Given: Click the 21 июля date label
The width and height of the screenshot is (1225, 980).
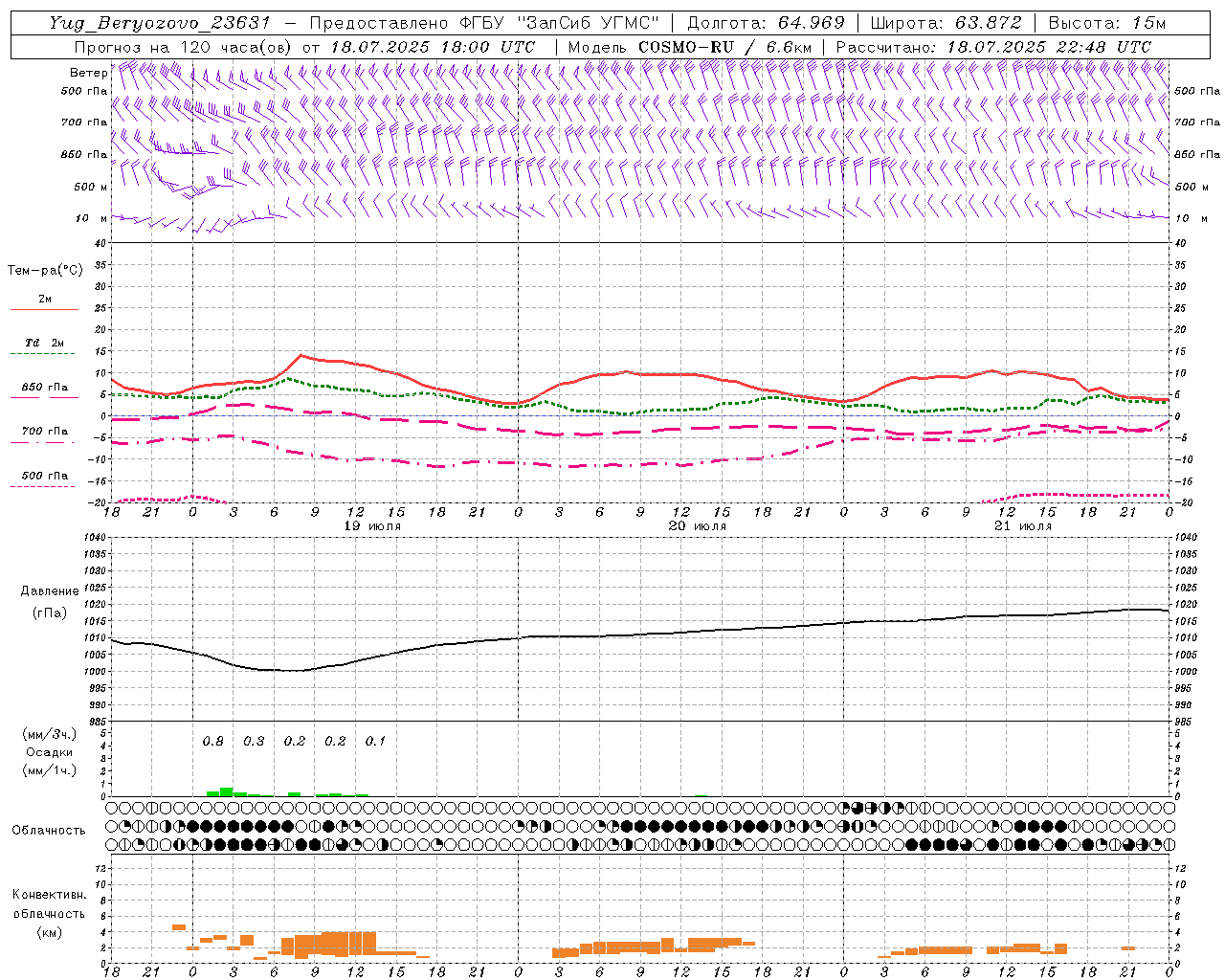Looking at the screenshot, I should coord(1023,526).
